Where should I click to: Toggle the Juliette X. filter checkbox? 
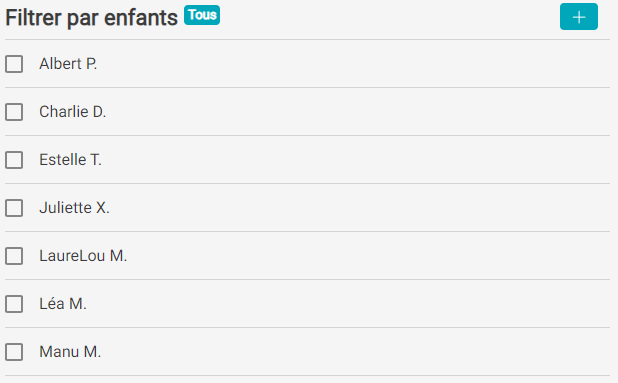[x=14, y=208]
